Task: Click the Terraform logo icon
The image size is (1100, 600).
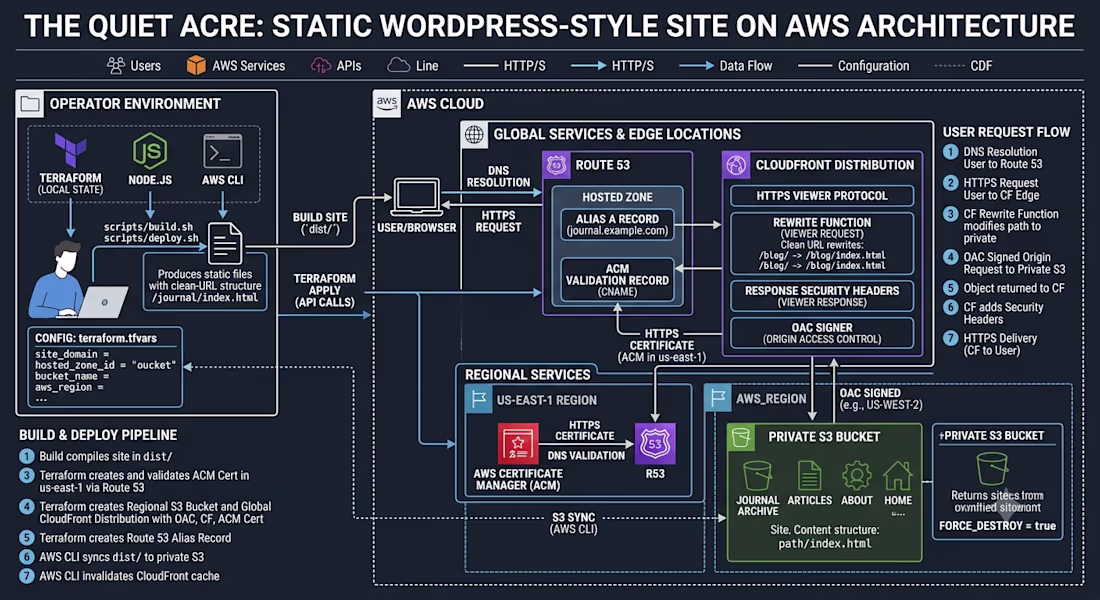Action: click(x=70, y=151)
